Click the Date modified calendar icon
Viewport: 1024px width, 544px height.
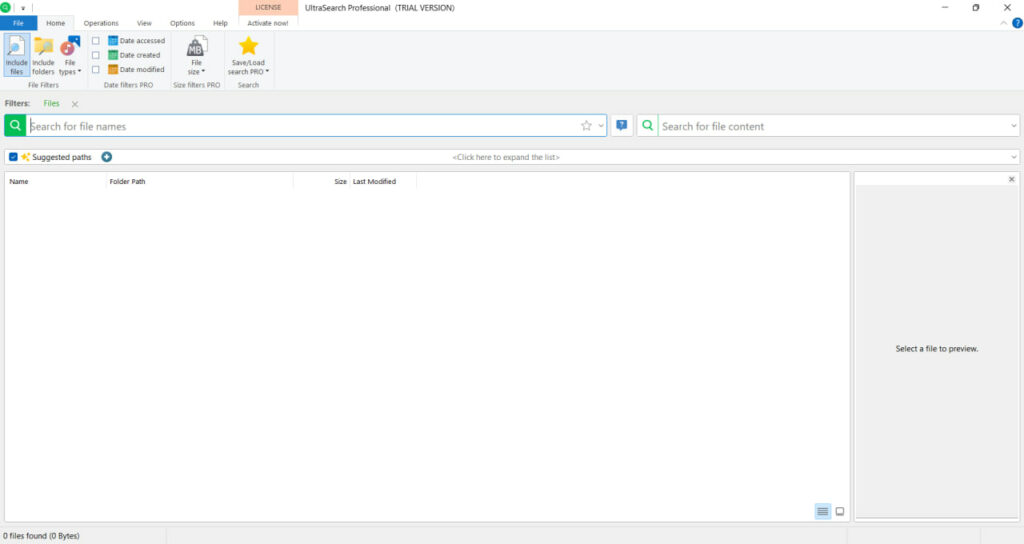pos(113,69)
